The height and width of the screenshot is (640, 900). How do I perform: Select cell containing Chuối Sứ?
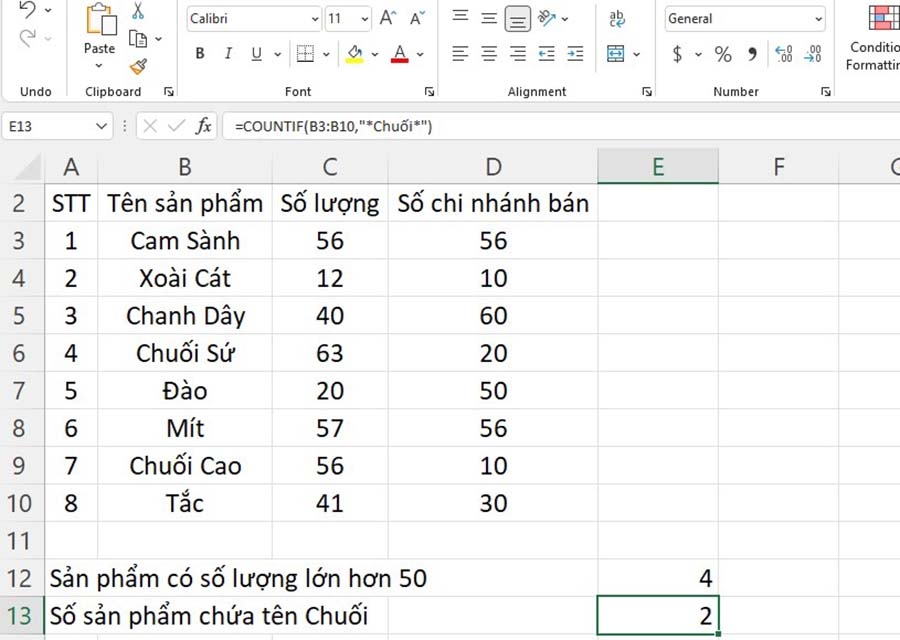(185, 353)
